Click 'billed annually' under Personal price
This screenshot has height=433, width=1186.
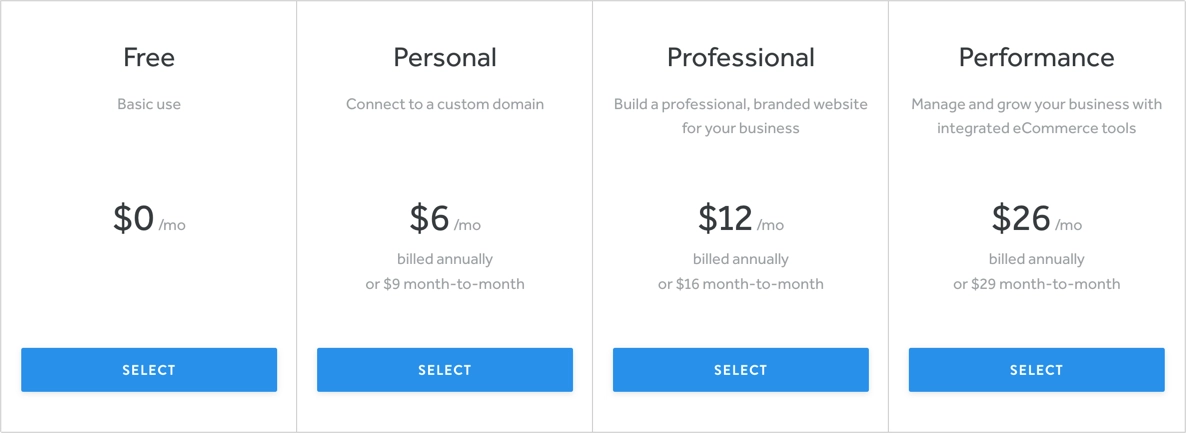(445, 260)
